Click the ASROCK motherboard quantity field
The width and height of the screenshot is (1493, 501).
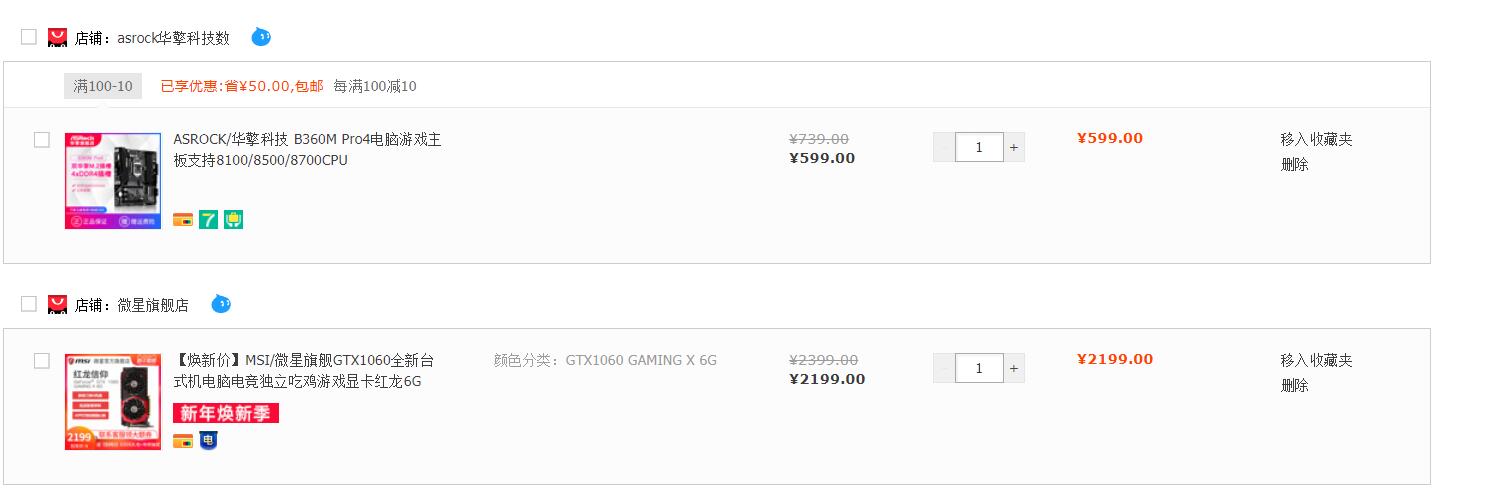pos(979,147)
